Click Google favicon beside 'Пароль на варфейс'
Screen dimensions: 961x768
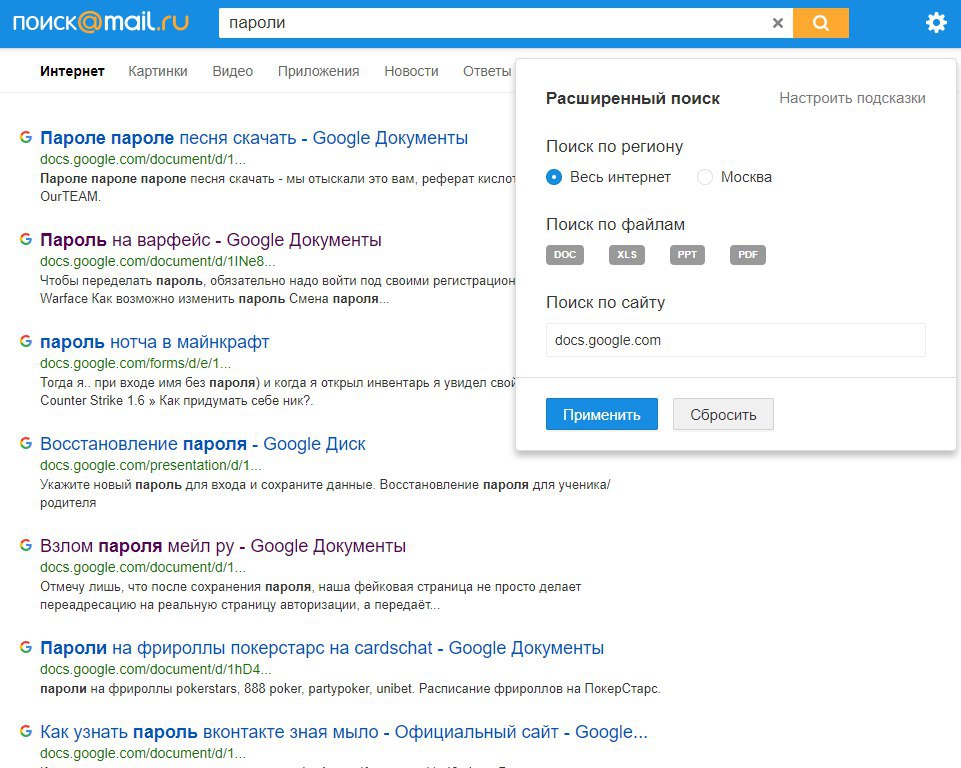tap(26, 239)
